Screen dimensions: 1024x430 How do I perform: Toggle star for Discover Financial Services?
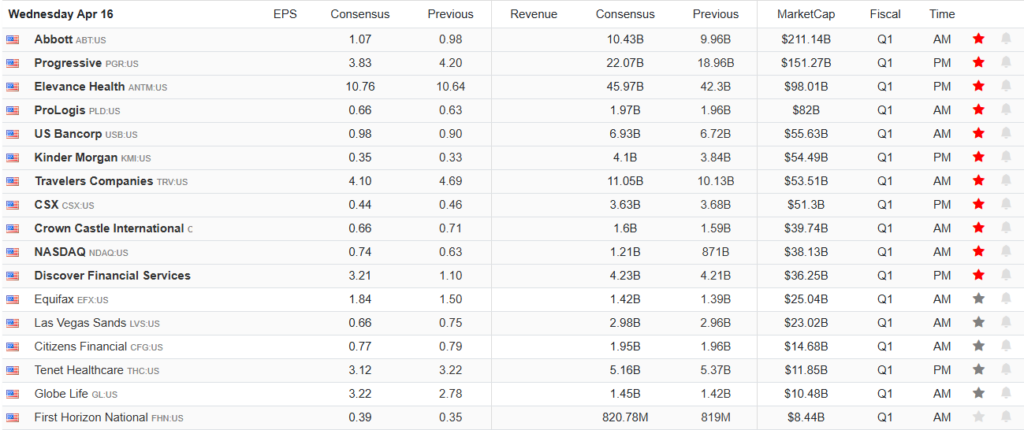978,275
